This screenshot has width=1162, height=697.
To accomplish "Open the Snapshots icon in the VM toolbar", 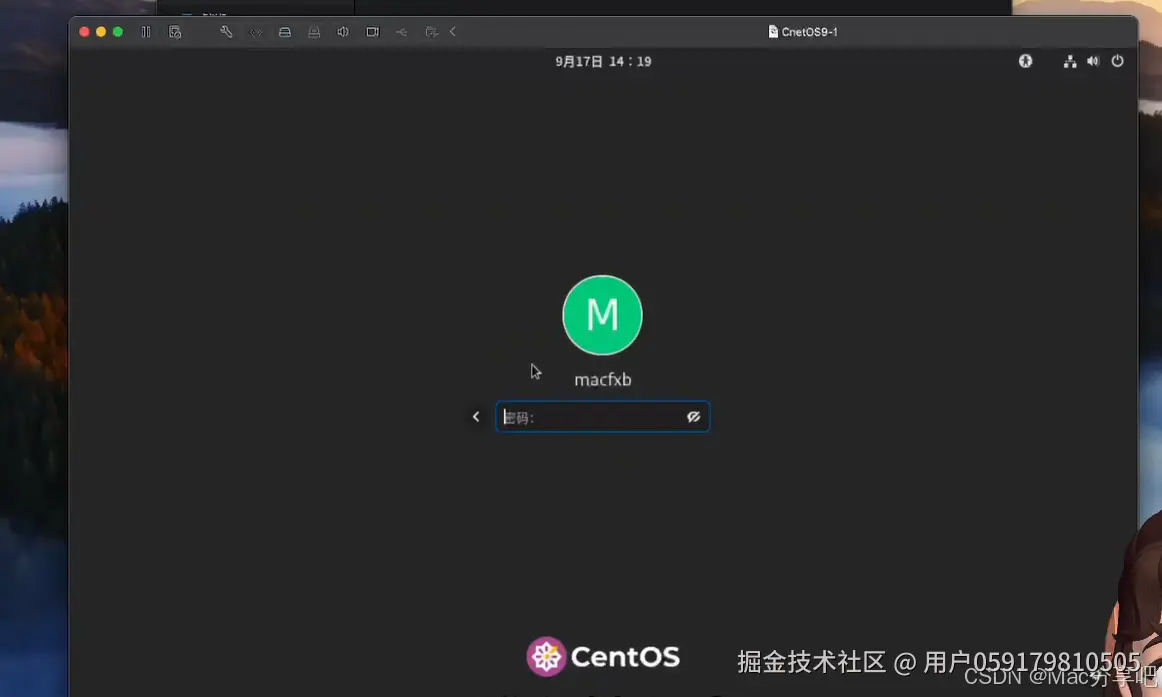I will pyautogui.click(x=176, y=31).
